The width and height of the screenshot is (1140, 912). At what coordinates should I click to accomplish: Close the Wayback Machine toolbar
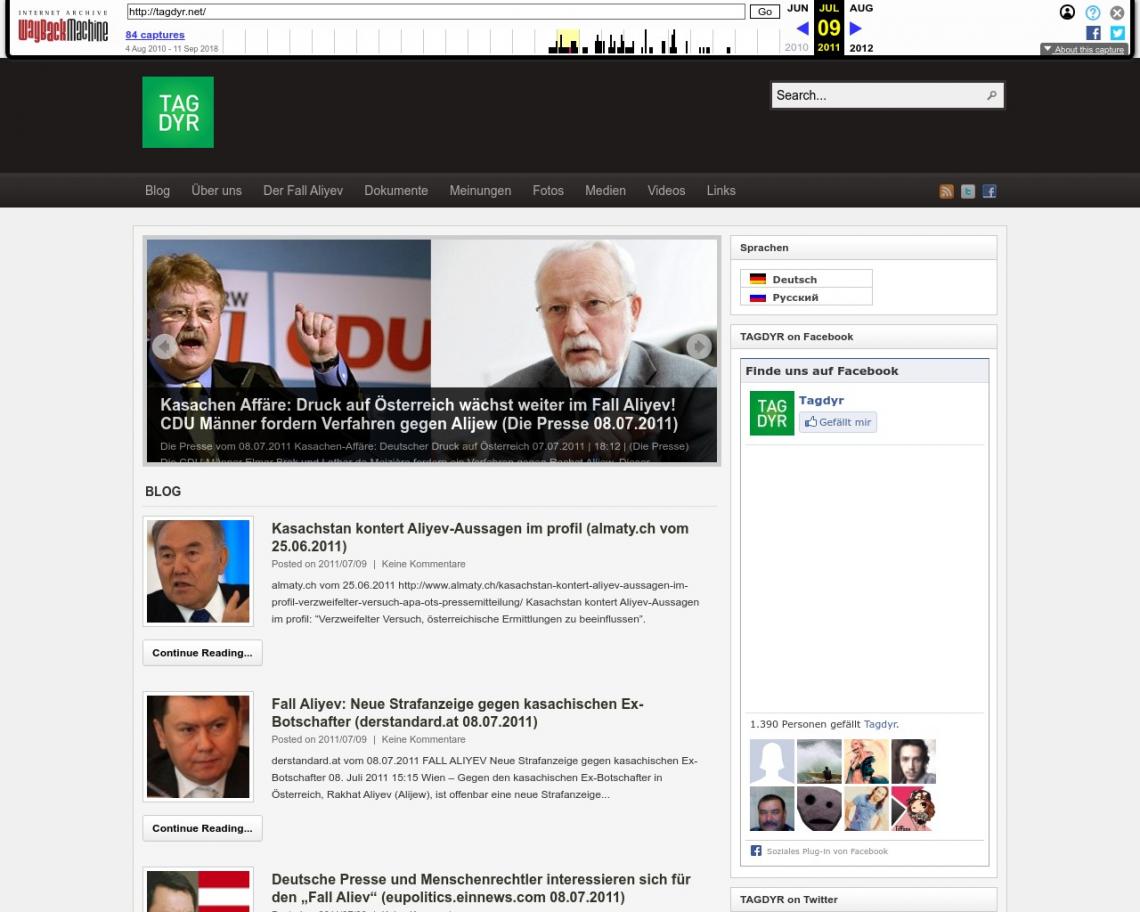click(x=1117, y=12)
